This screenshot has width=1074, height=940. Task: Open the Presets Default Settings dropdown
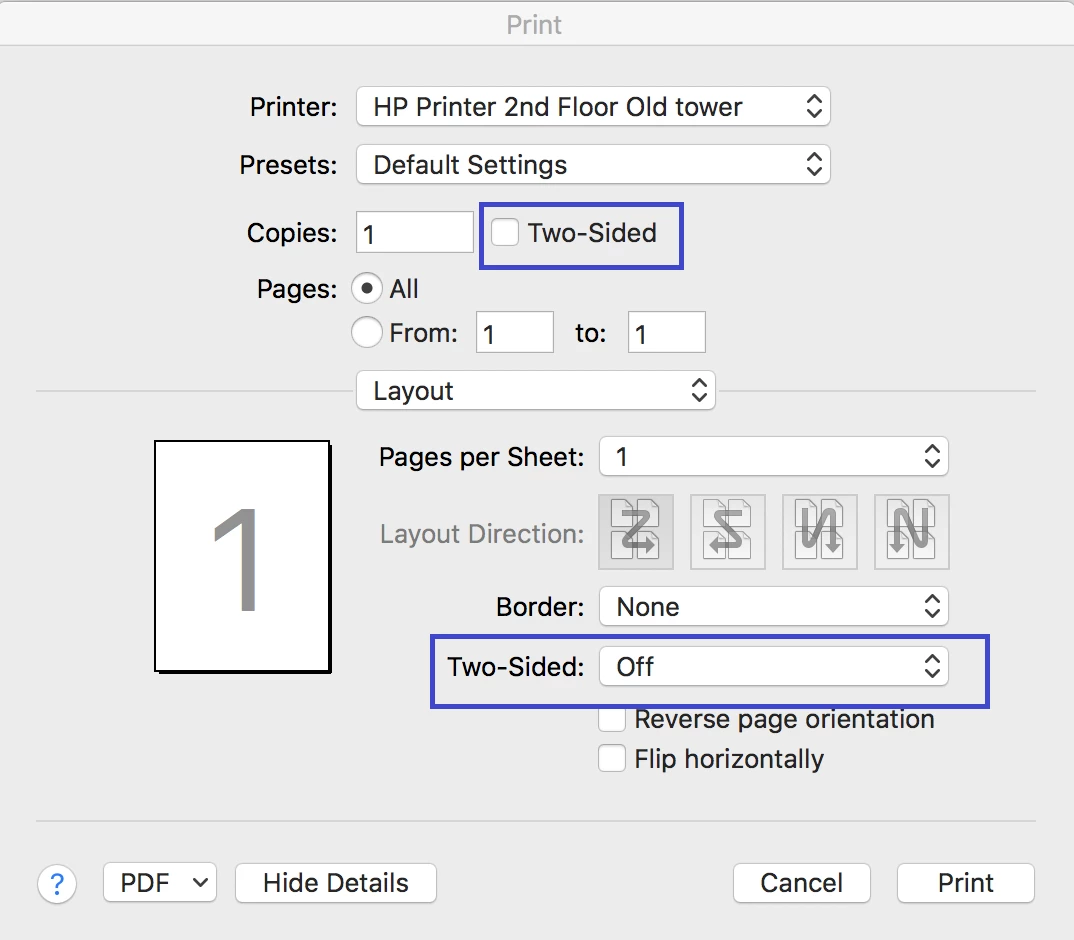(x=593, y=164)
